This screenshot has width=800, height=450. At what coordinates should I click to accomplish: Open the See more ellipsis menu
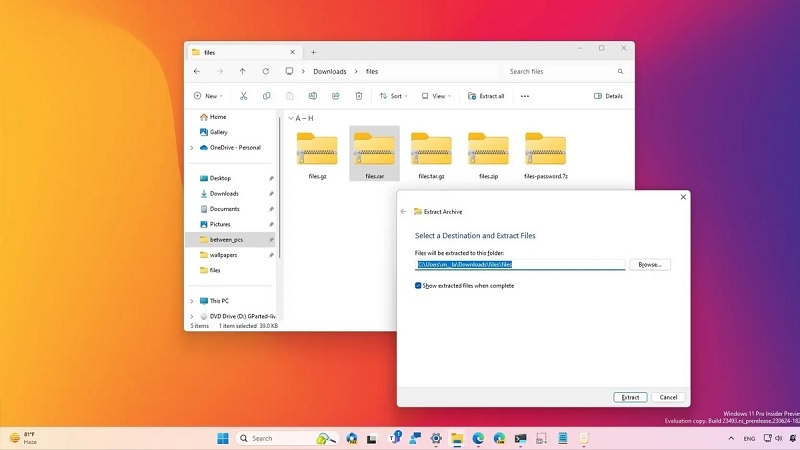pos(524,96)
